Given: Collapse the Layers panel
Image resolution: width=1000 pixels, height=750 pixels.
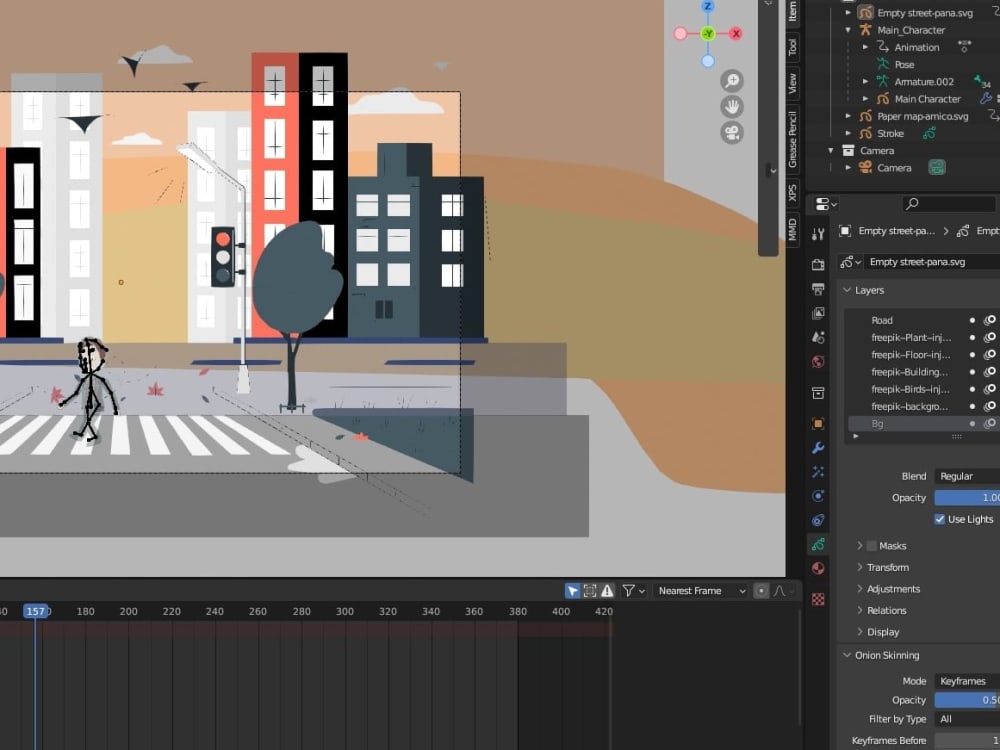Looking at the screenshot, I should click(847, 290).
